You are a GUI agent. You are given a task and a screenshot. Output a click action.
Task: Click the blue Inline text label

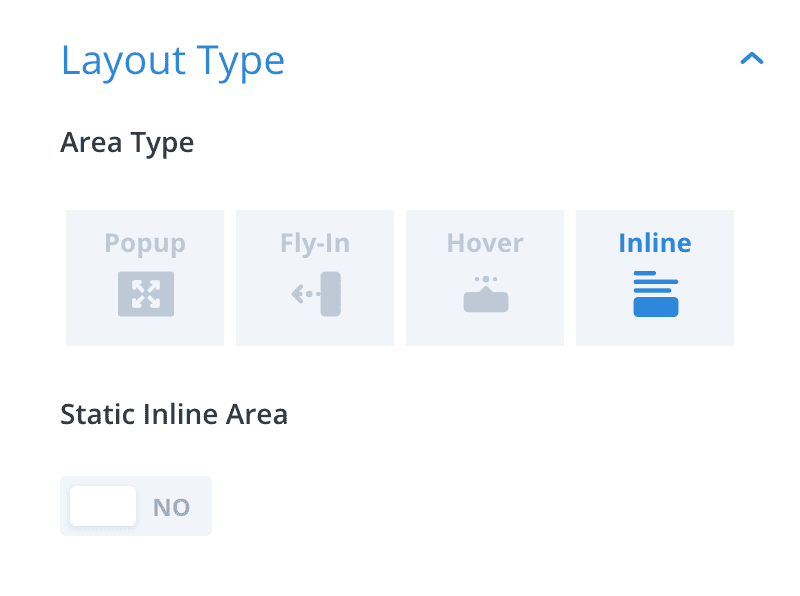point(655,243)
